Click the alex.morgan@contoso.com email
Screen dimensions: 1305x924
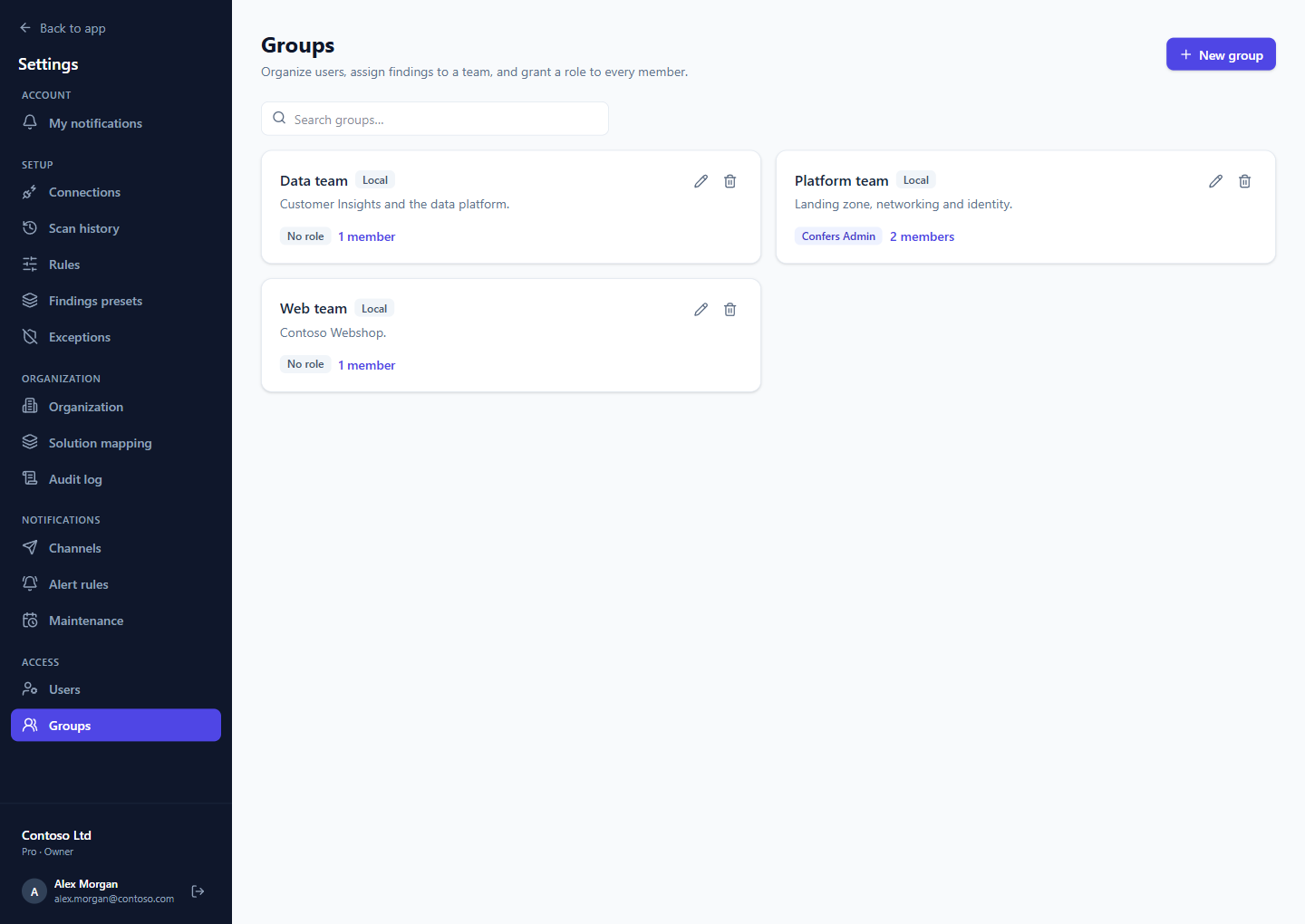tap(114, 899)
